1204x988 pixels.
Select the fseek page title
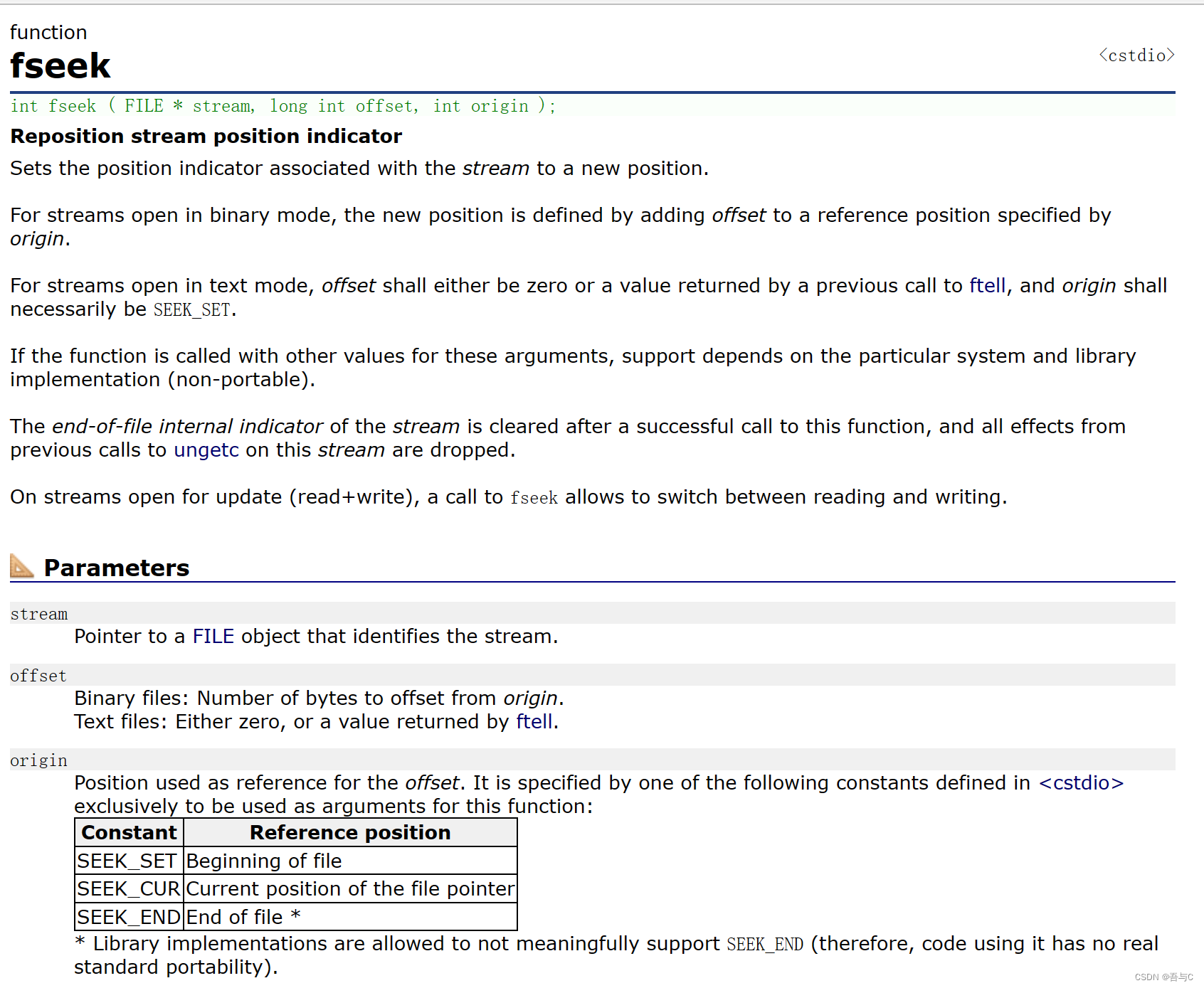(x=60, y=66)
